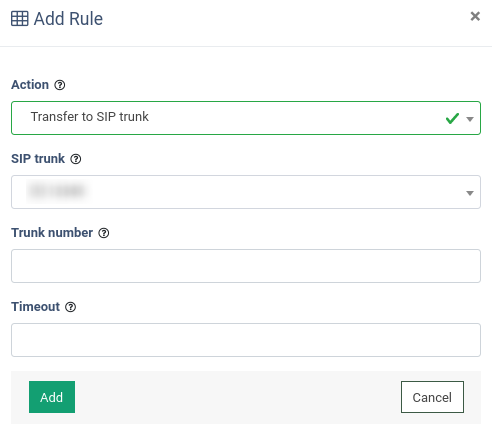This screenshot has width=492, height=433.
Task: Click the SIP trunk help icon
Action: [76, 159]
